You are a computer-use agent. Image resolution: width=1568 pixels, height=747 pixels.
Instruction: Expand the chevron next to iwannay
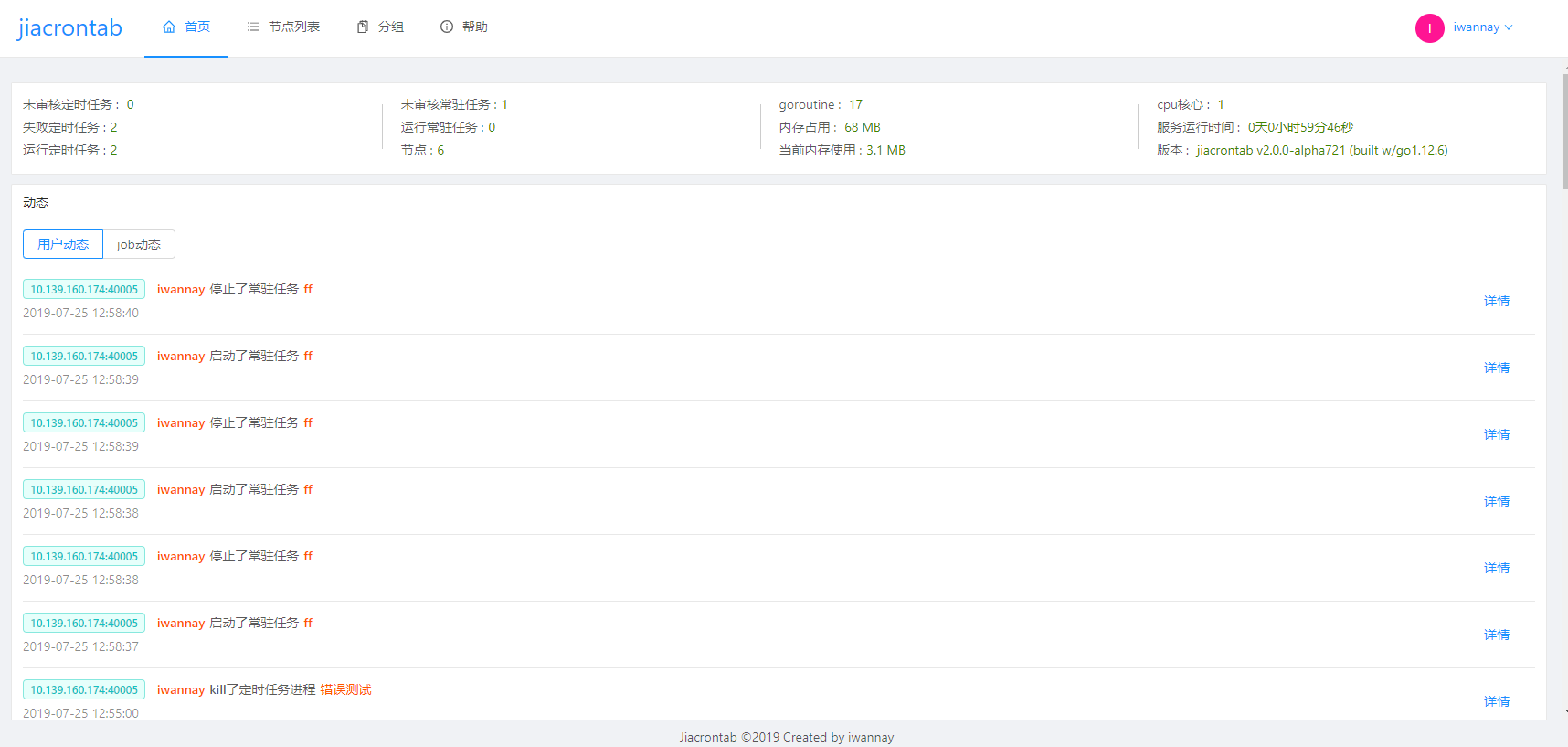(x=1509, y=27)
